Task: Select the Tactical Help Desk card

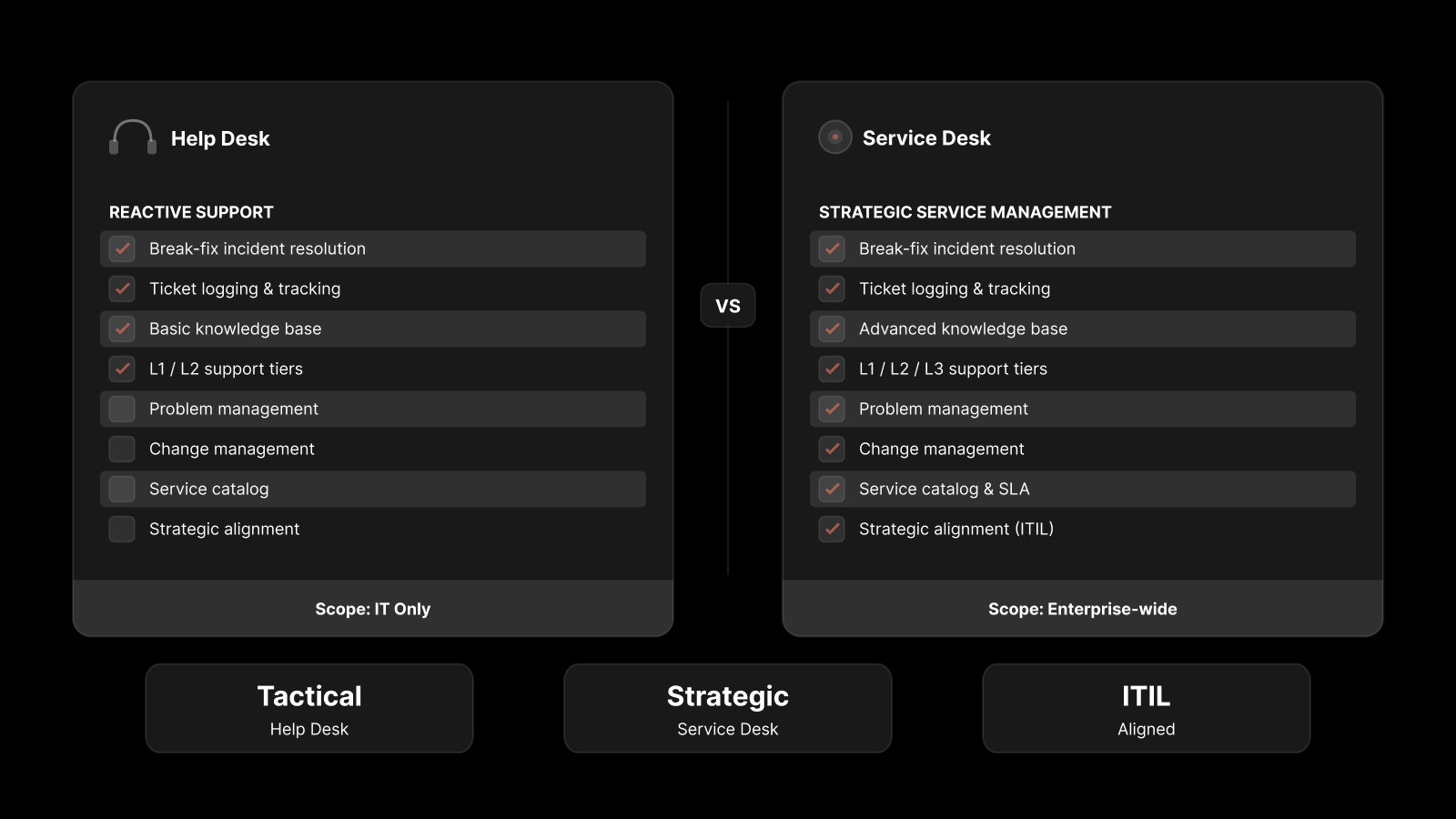Action: (x=309, y=708)
